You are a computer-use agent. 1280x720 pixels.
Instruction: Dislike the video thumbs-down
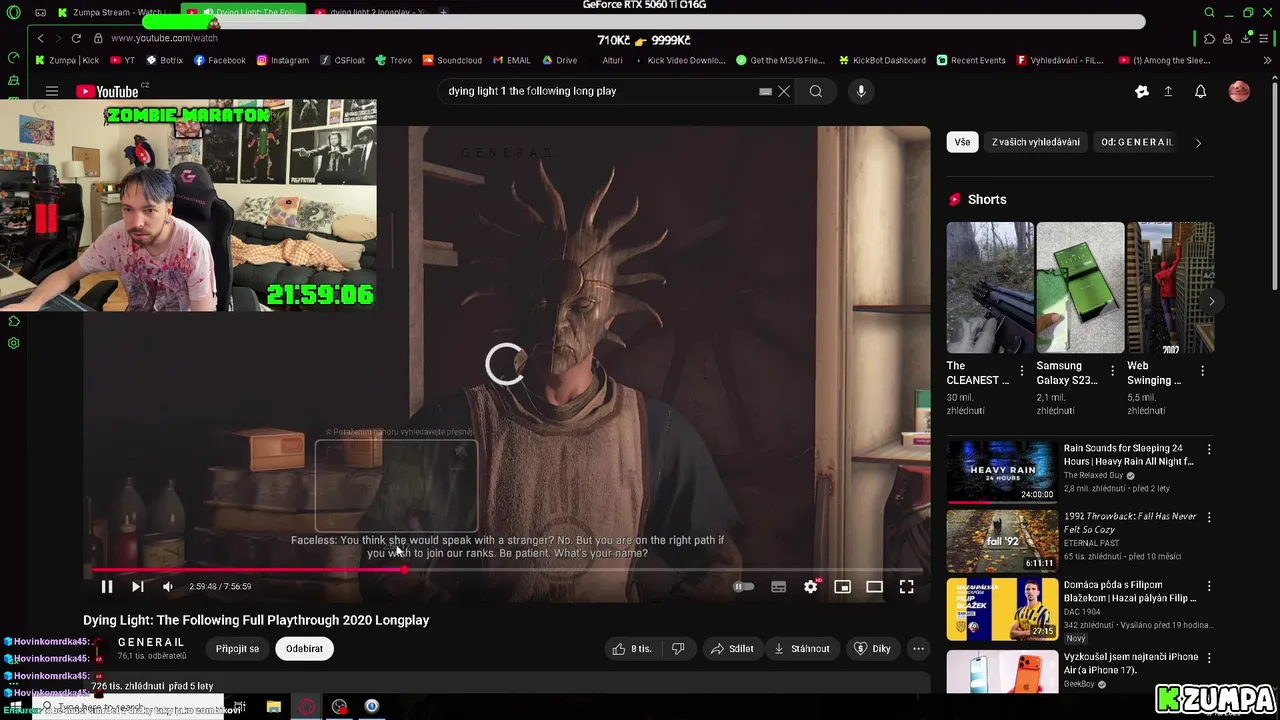point(678,649)
